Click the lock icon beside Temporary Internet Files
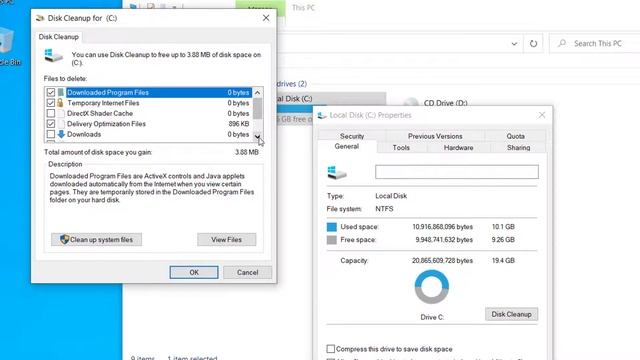640x360 pixels. click(60, 102)
